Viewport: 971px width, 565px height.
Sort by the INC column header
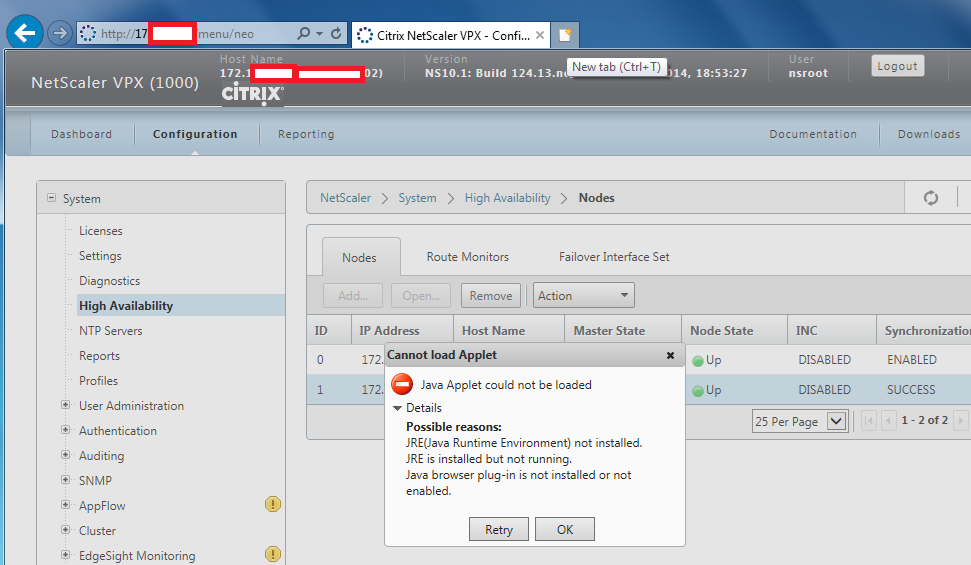832,330
